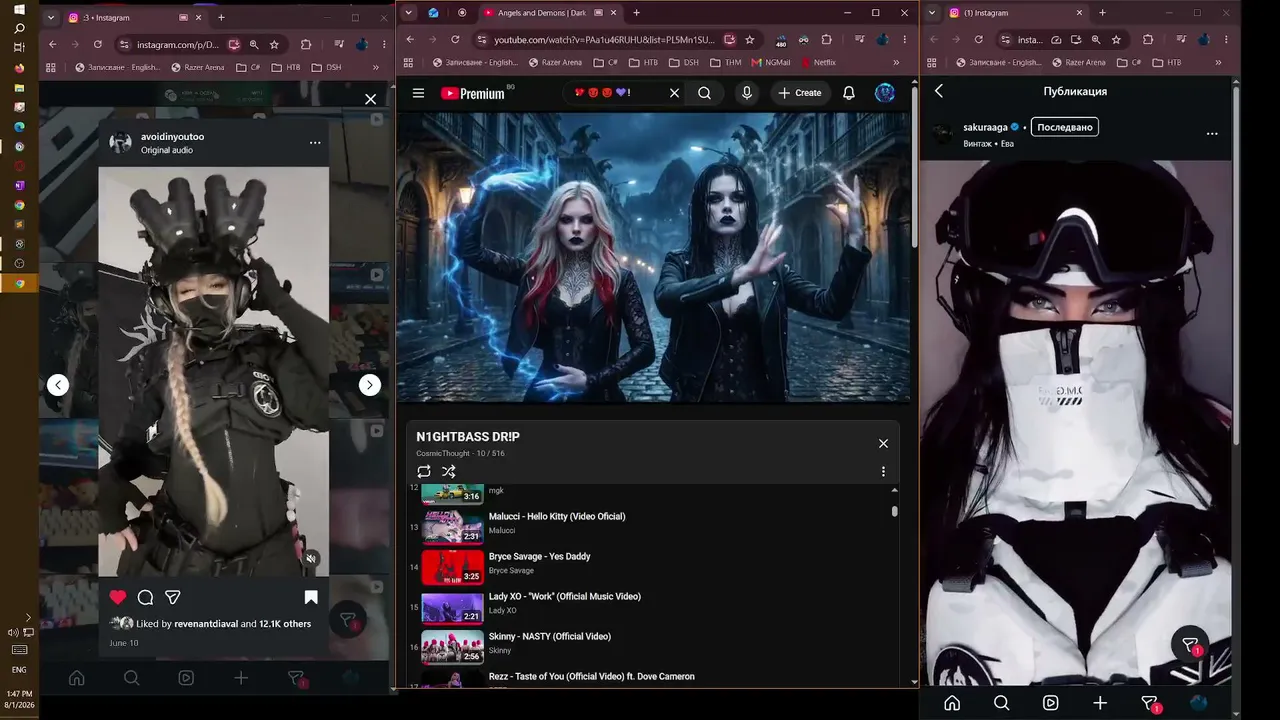Create new Instagram post in right window
1280x720 pixels.
pos(1100,703)
